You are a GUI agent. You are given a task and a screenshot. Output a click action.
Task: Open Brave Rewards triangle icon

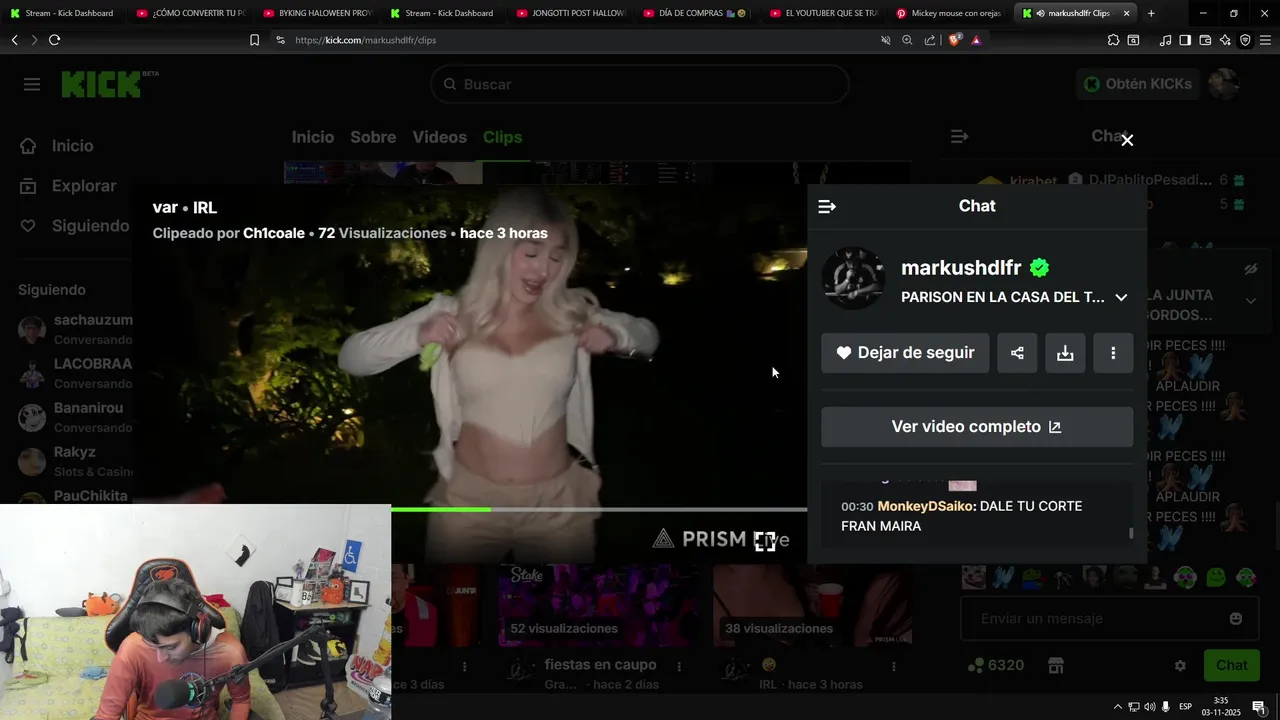click(x=976, y=40)
